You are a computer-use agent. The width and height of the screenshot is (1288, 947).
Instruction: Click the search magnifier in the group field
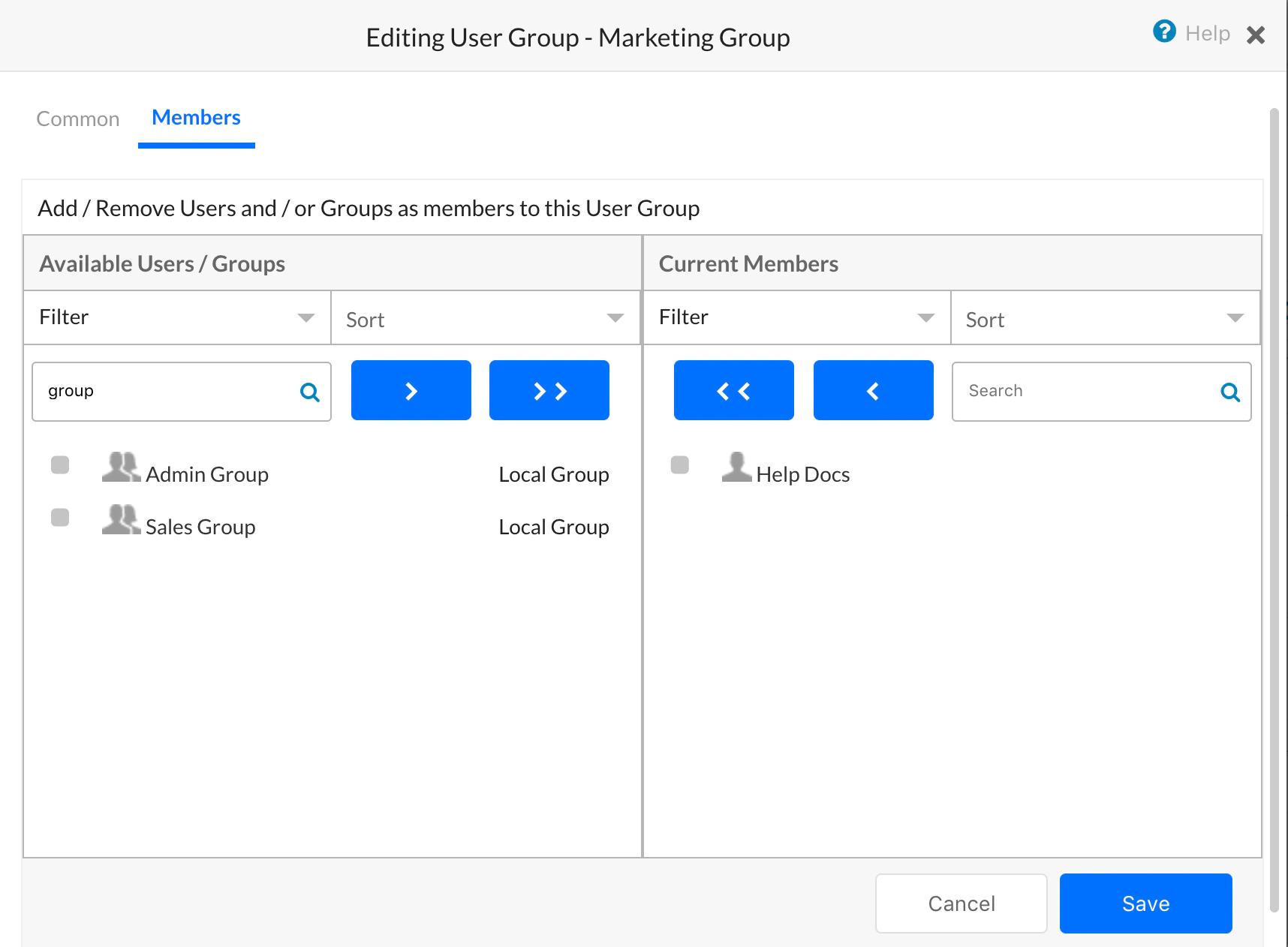[309, 391]
